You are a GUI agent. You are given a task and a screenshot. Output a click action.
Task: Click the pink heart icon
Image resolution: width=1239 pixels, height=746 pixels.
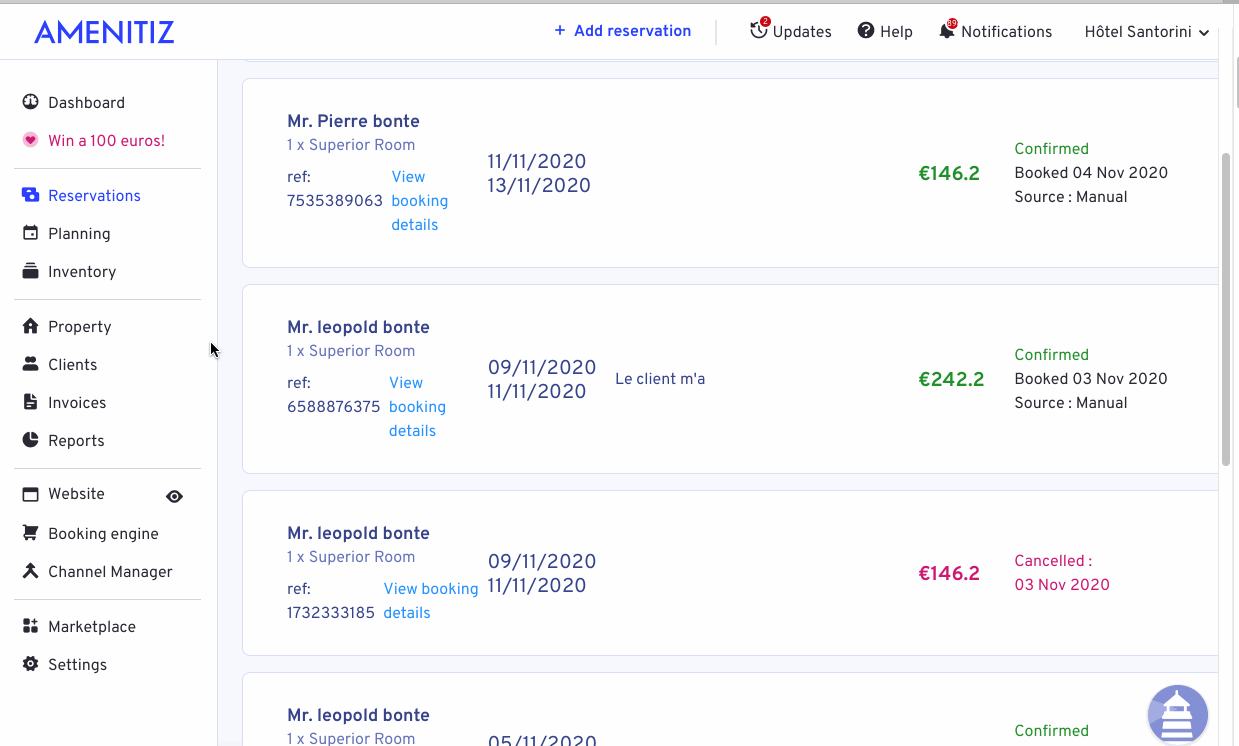pos(30,140)
